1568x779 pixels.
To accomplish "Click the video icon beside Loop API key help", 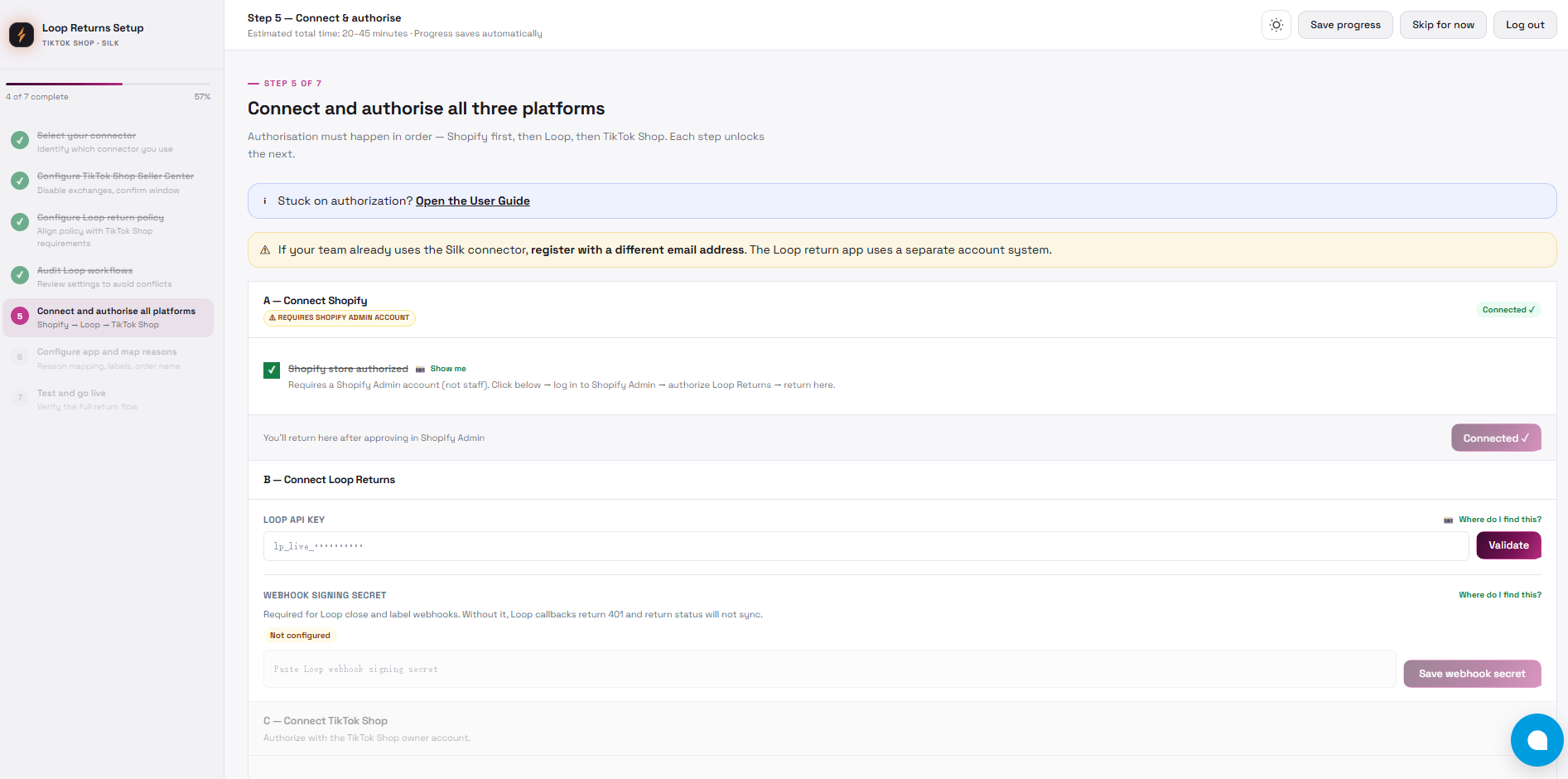I will [1448, 520].
